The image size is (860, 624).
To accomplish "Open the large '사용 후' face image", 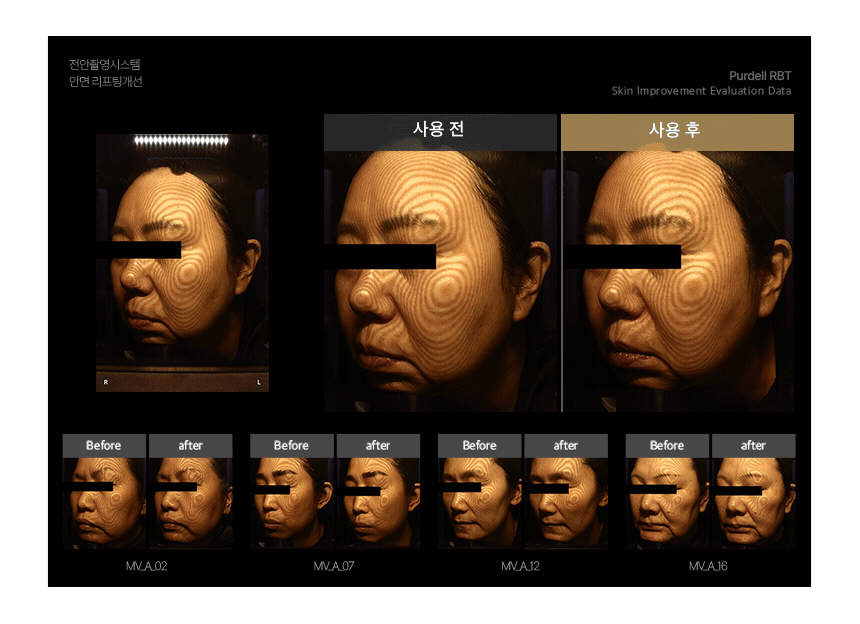I will 677,290.
